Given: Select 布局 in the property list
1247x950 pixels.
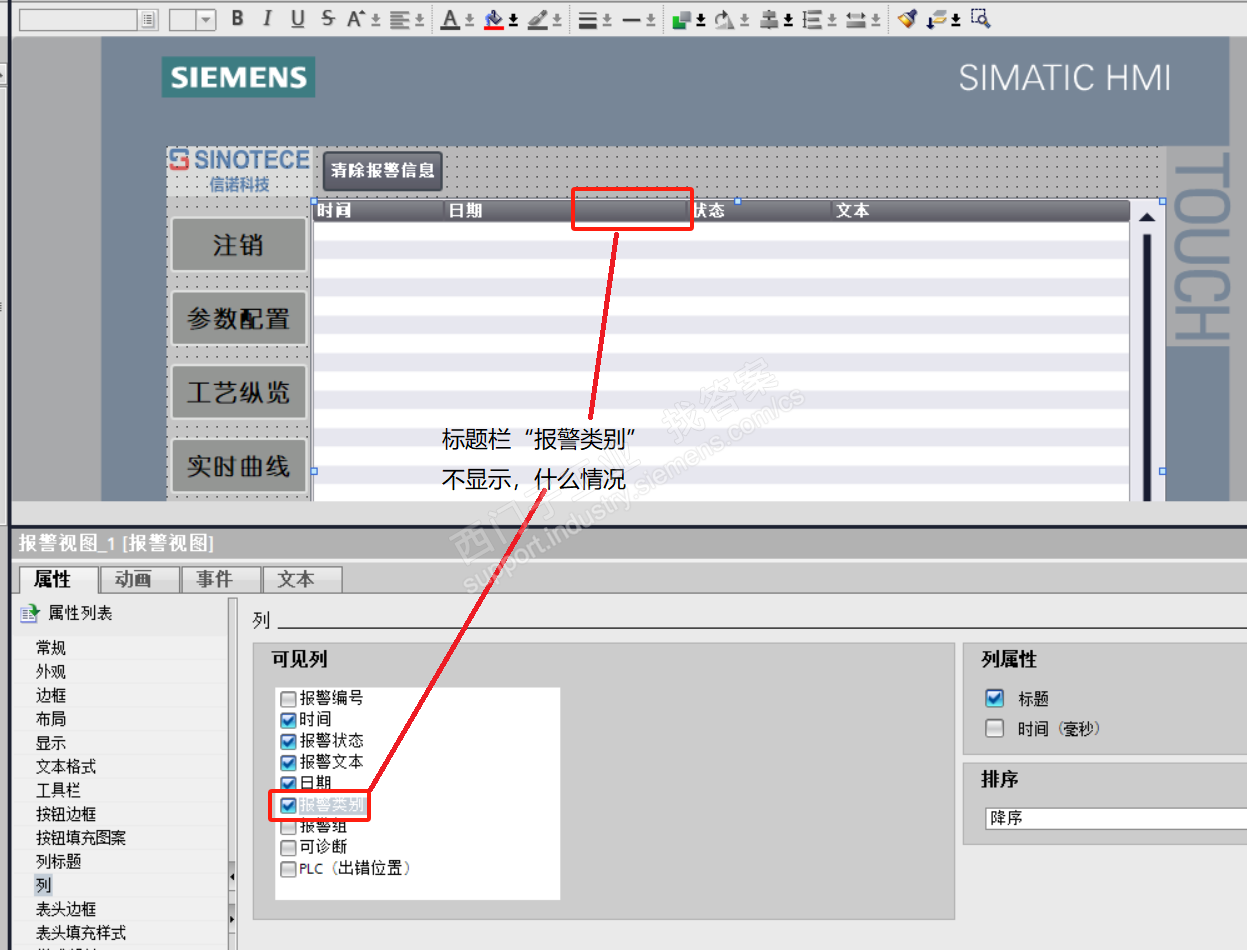Looking at the screenshot, I should coord(51,719).
